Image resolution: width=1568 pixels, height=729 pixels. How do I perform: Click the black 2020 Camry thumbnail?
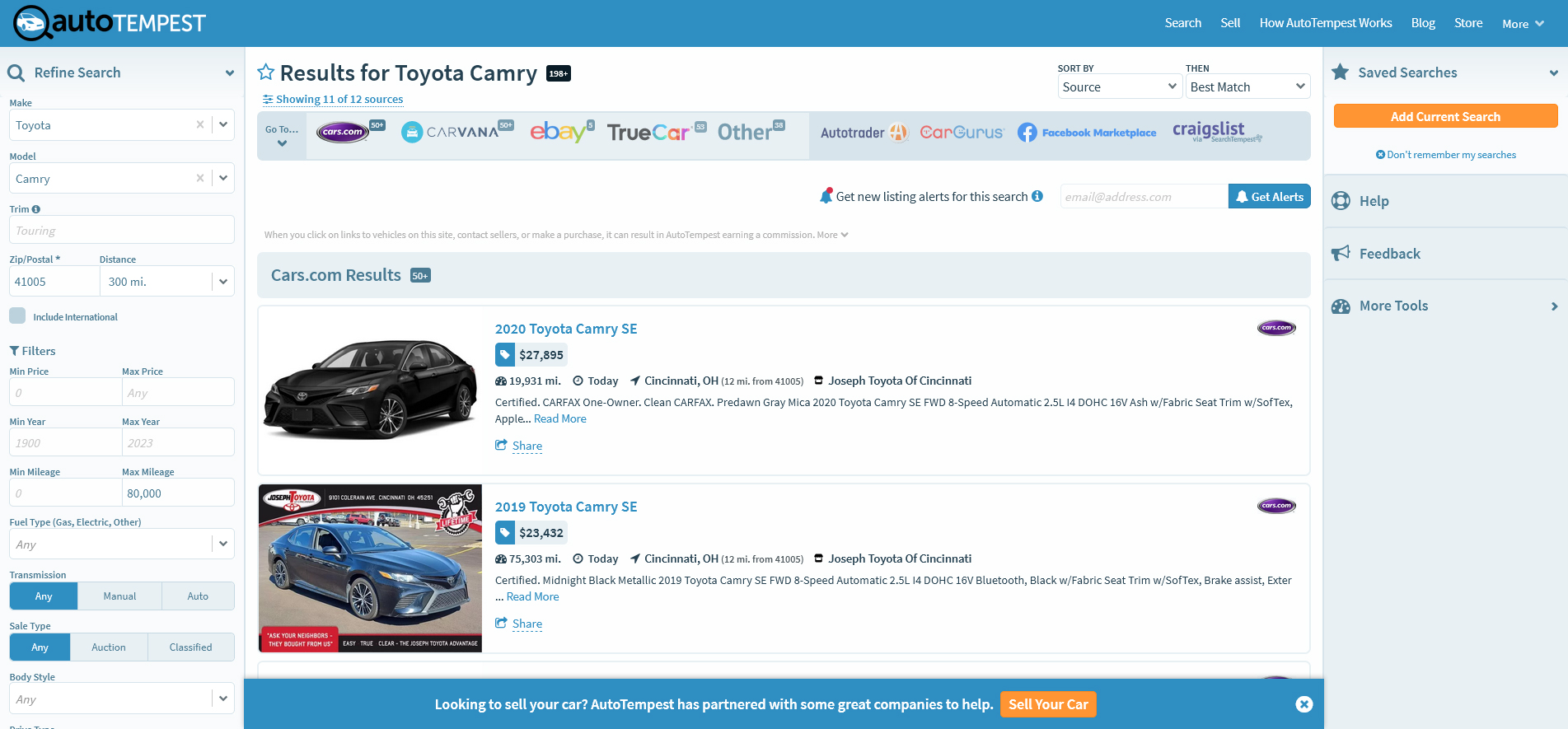[370, 390]
